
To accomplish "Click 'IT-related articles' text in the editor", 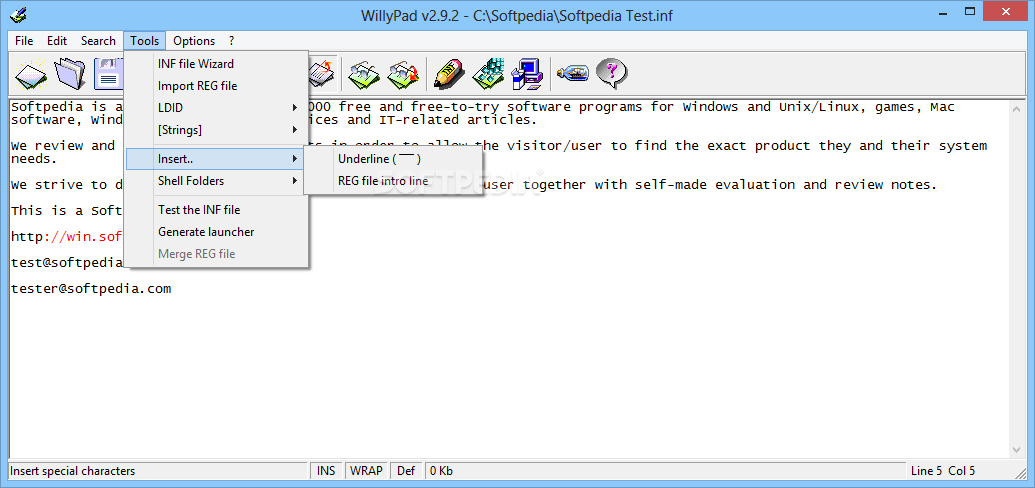I will 457,120.
